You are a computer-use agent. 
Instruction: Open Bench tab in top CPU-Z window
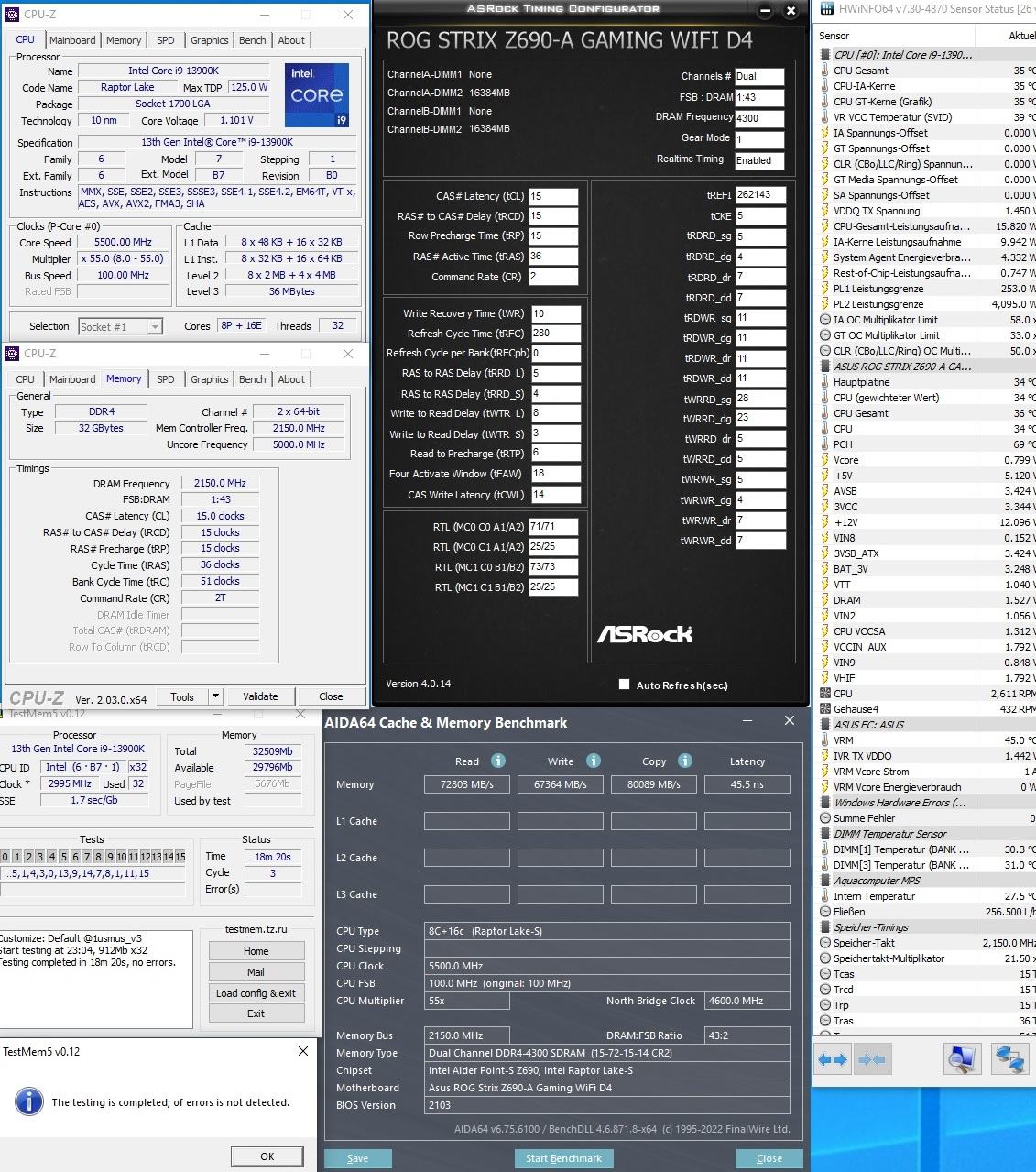coord(253,40)
